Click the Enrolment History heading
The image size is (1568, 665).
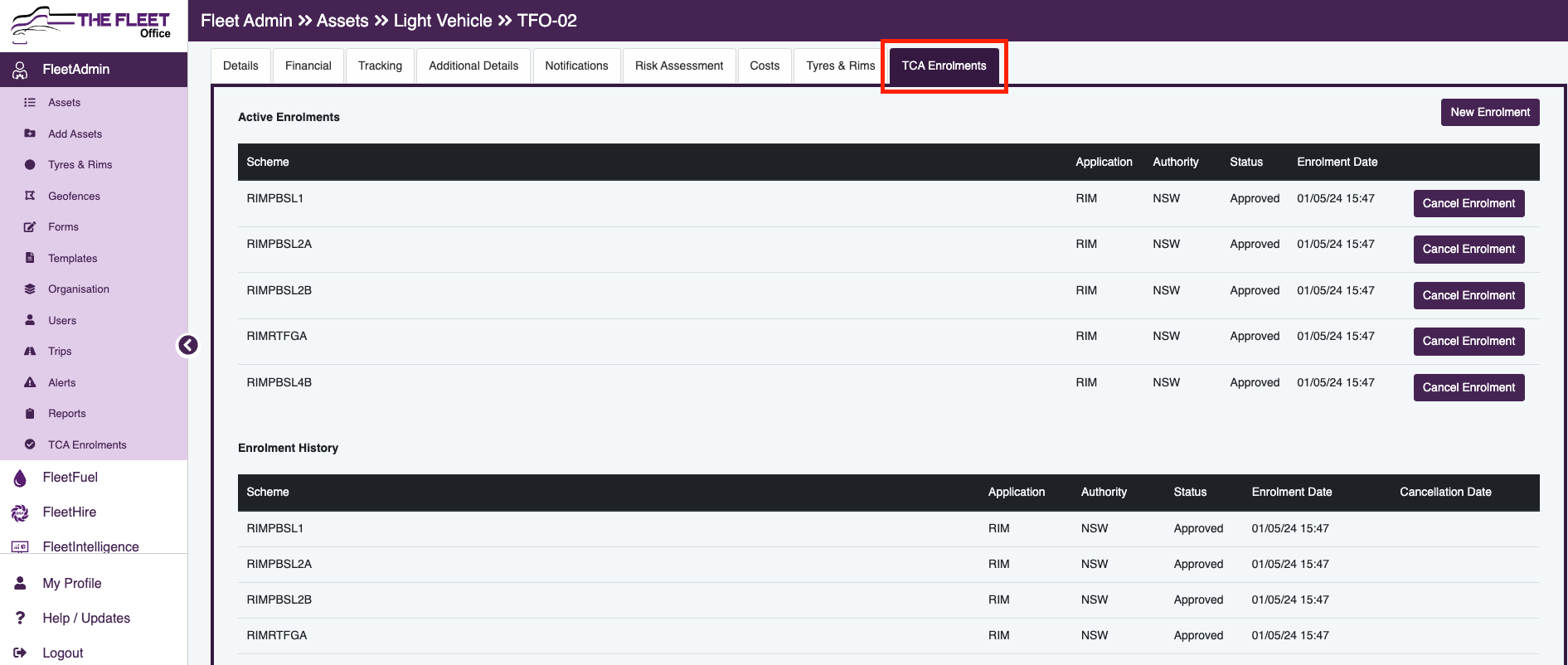(288, 449)
